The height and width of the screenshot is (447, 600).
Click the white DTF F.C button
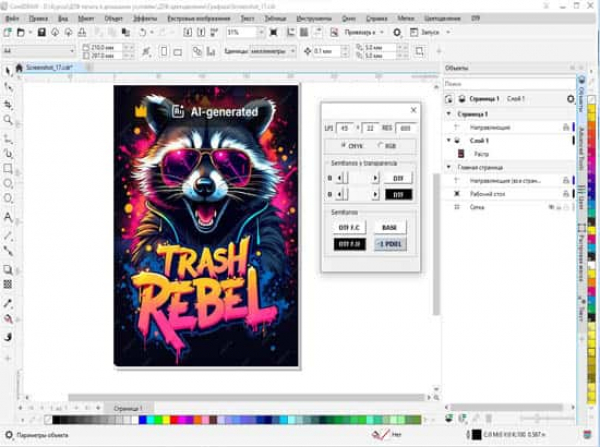pos(349,227)
